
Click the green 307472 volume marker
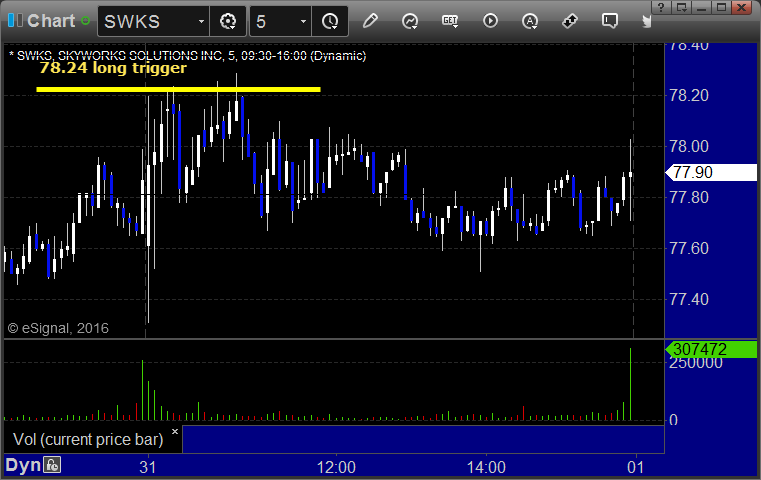coord(711,349)
